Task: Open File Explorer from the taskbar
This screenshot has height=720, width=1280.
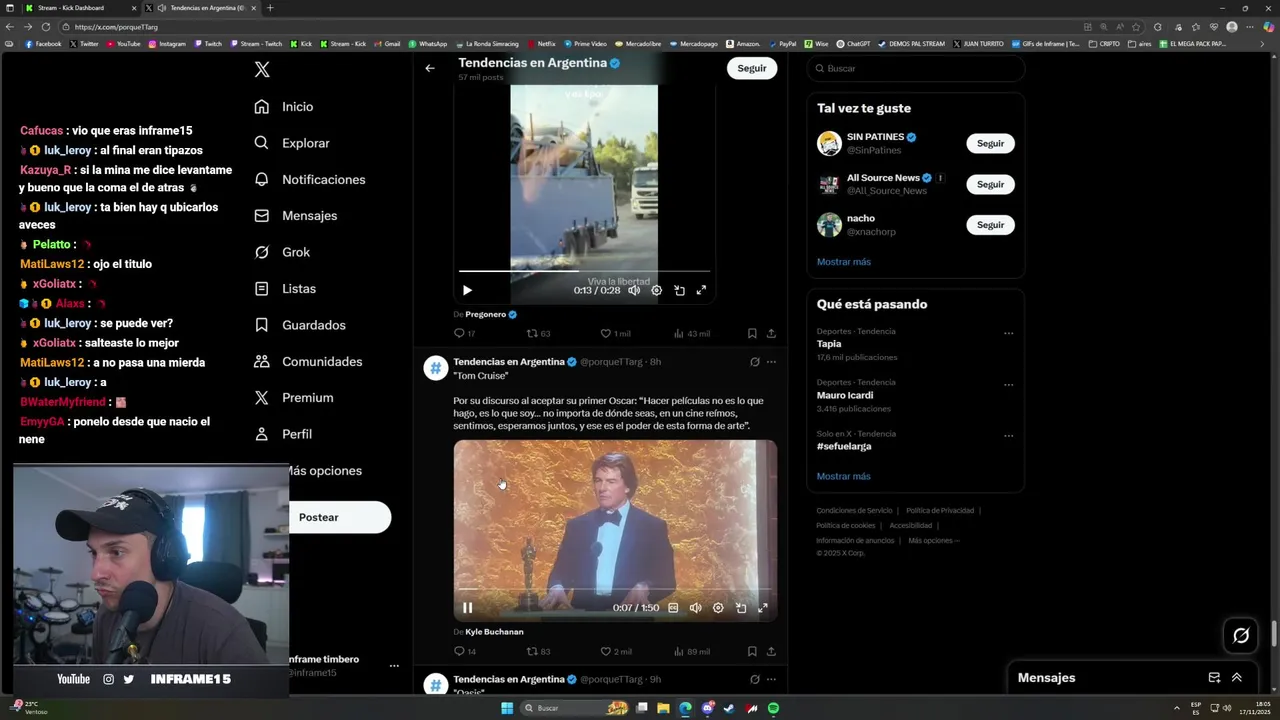Action: click(x=663, y=708)
